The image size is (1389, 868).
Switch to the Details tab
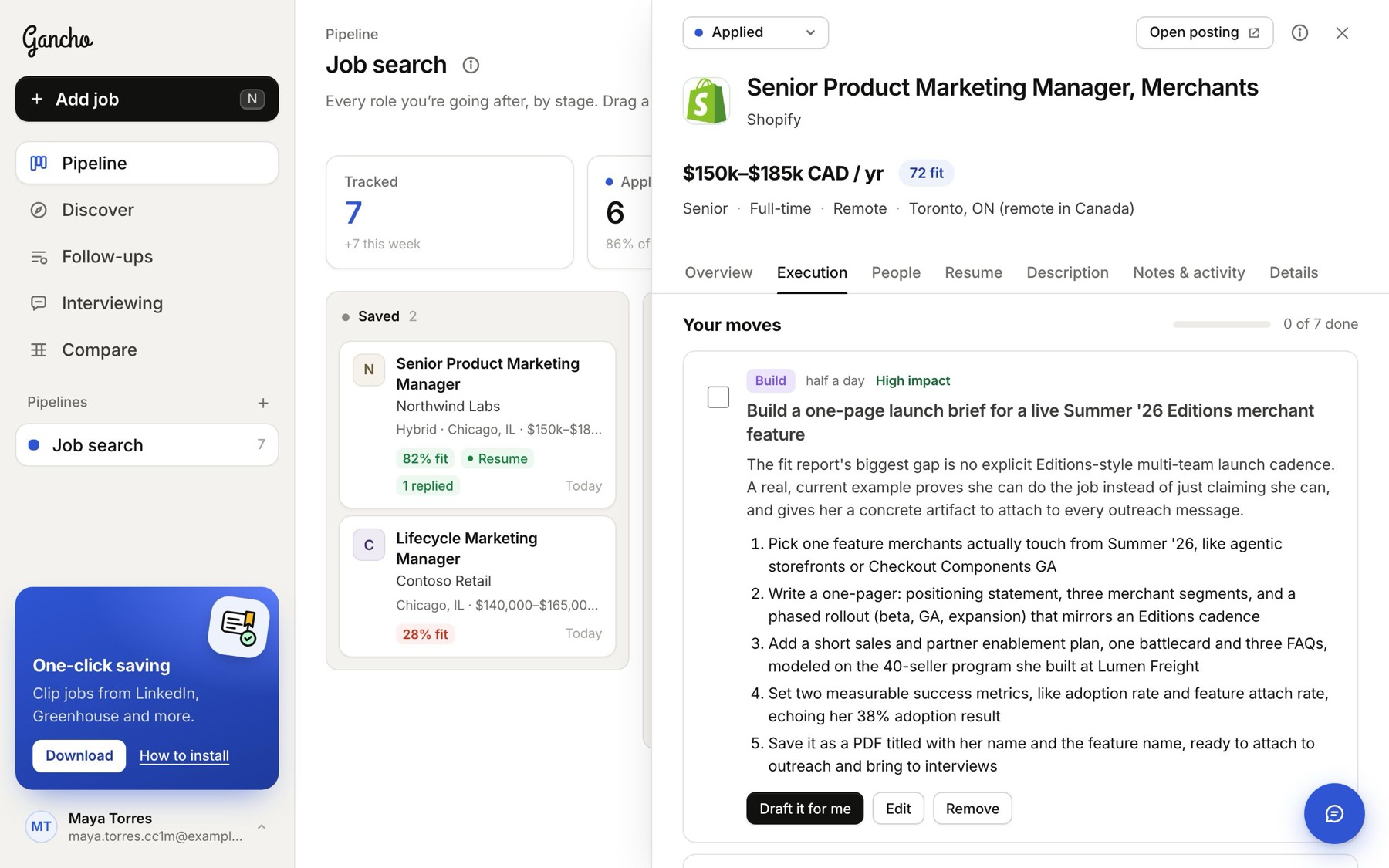pyautogui.click(x=1293, y=272)
